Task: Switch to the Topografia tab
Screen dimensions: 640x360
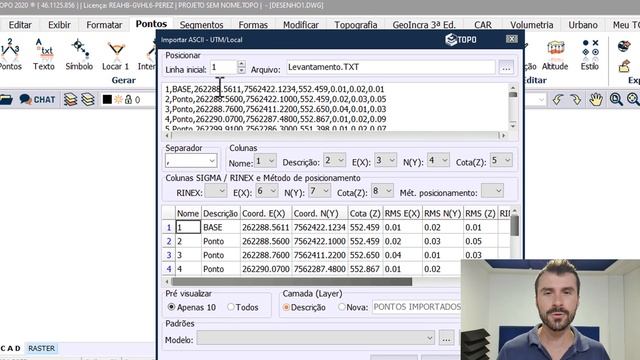Action: 356,25
